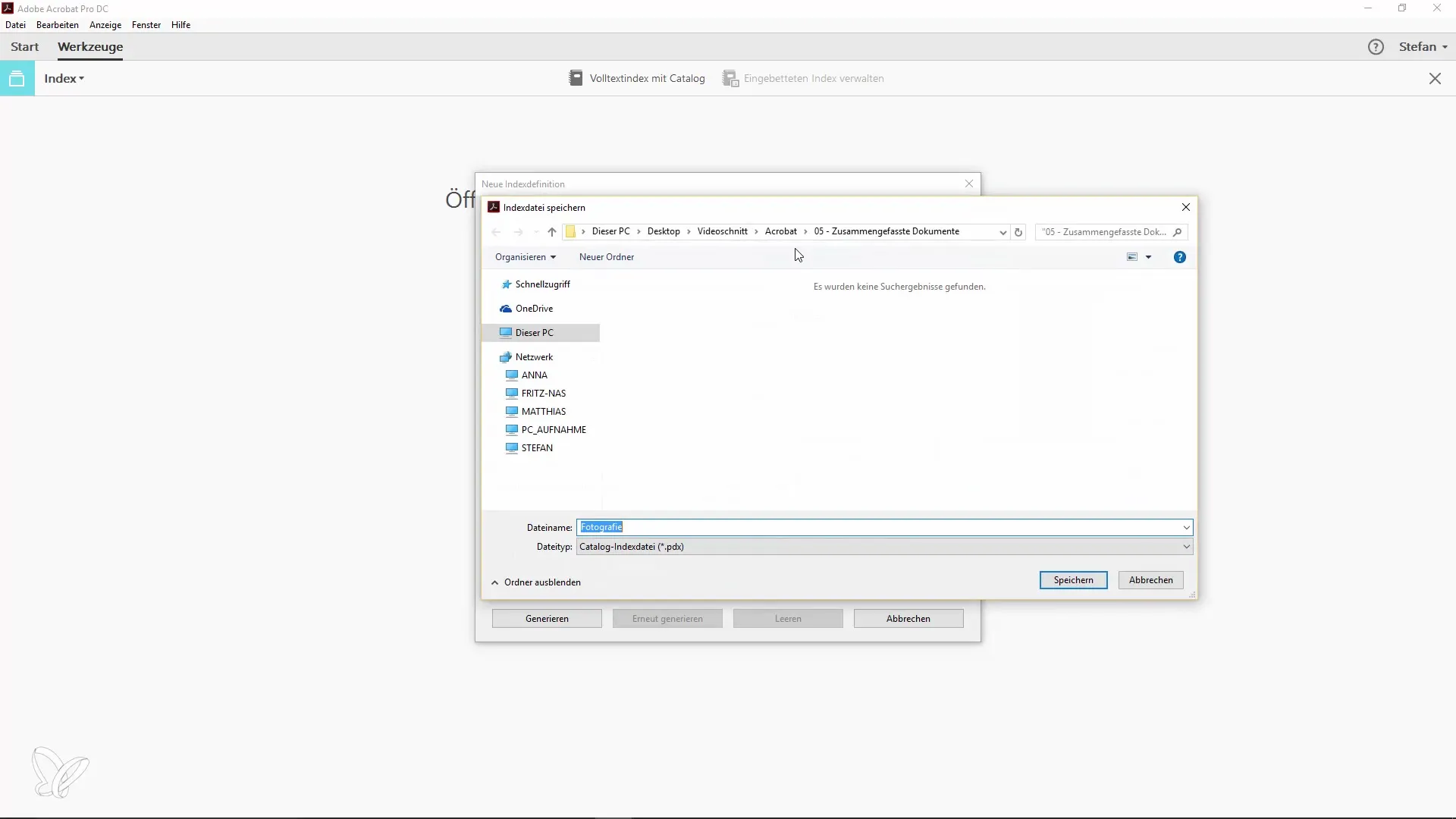The image size is (1456, 819).
Task: Expand the Dateiname dropdown field
Action: [x=1185, y=527]
